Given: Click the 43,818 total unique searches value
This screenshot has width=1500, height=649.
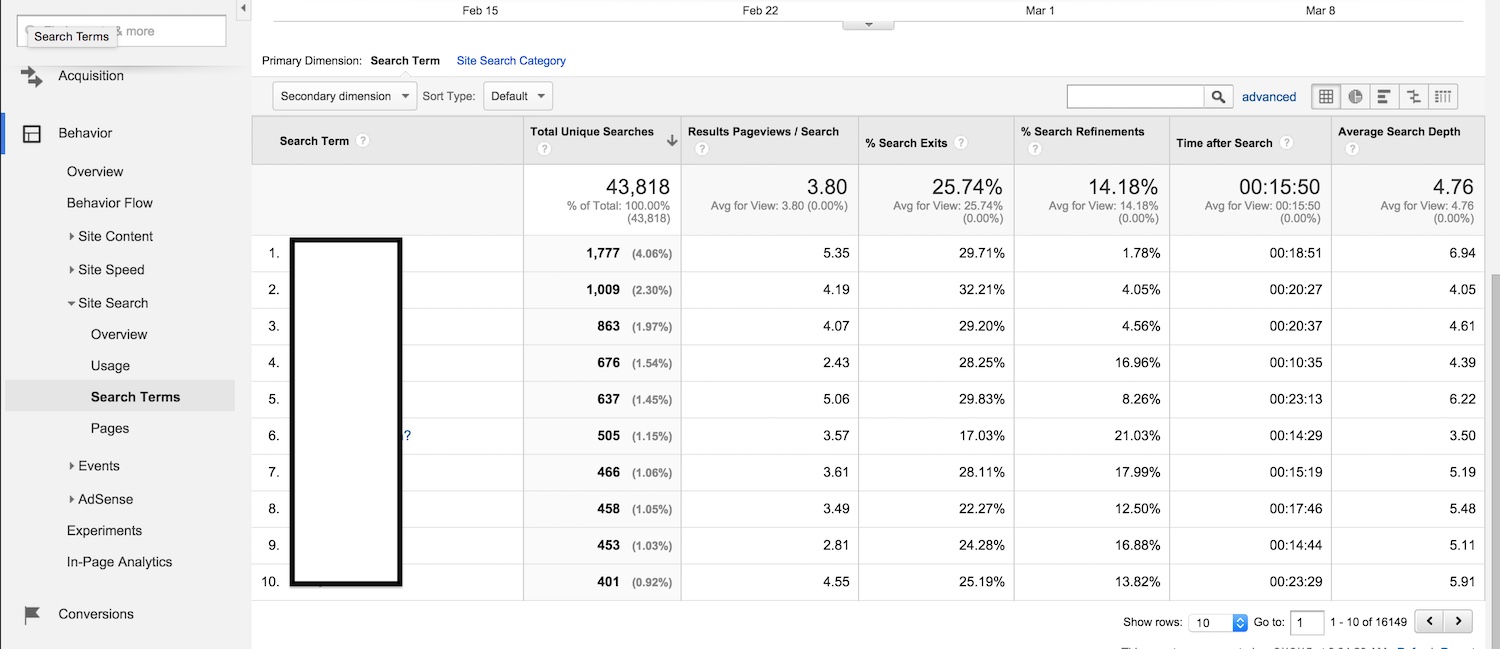Looking at the screenshot, I should click(638, 187).
